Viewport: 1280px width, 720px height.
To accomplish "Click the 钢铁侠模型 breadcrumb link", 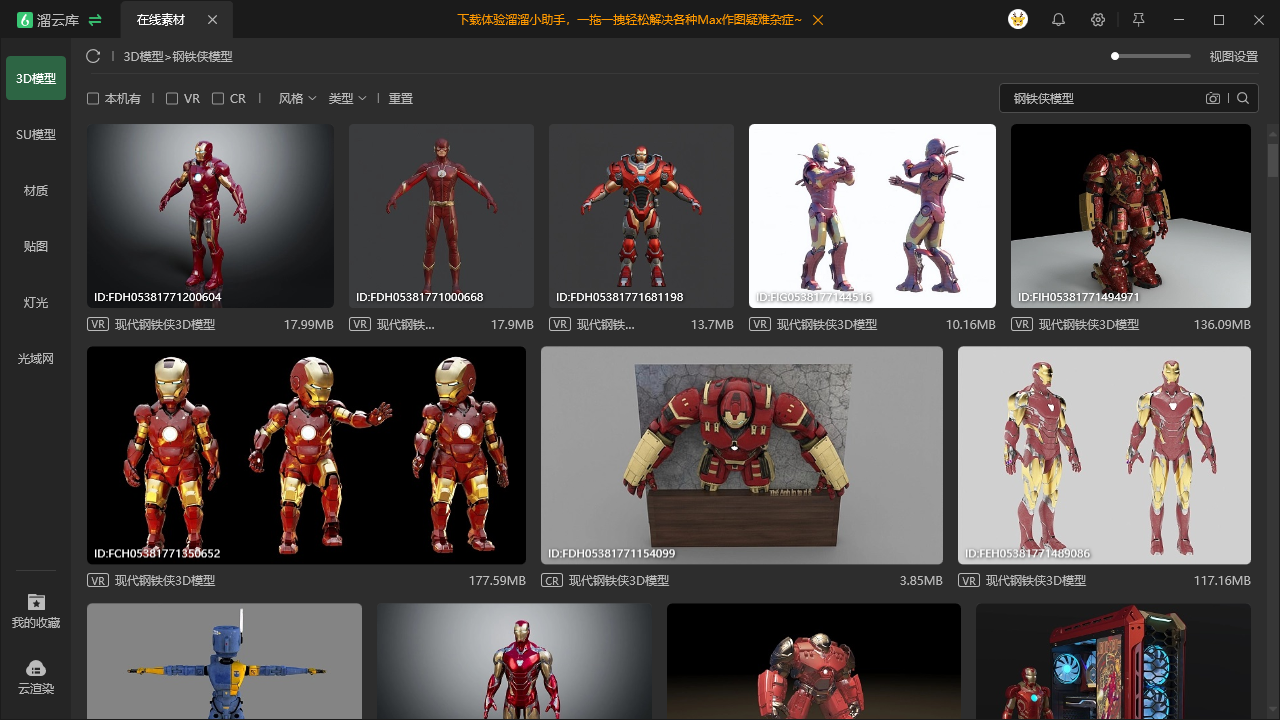I will 203,57.
